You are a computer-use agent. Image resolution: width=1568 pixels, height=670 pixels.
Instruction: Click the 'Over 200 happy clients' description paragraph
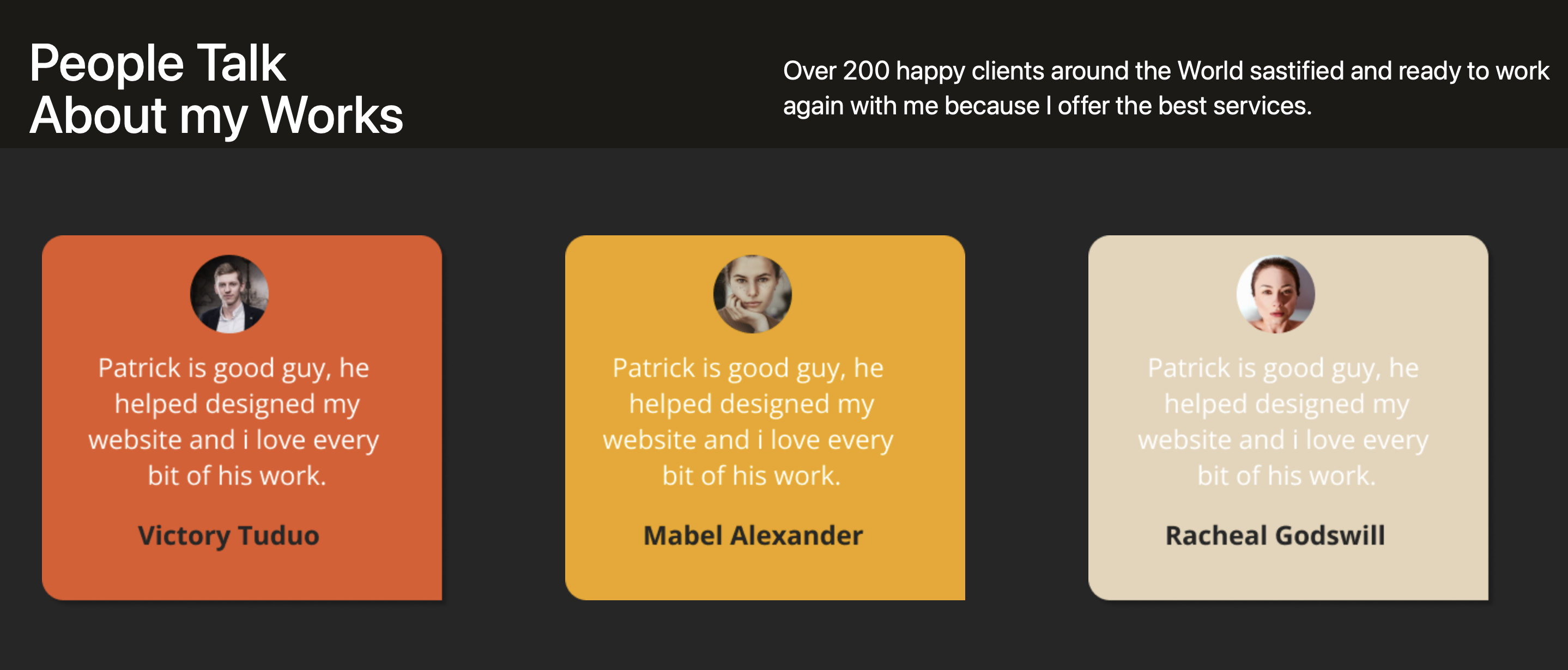(1166, 88)
